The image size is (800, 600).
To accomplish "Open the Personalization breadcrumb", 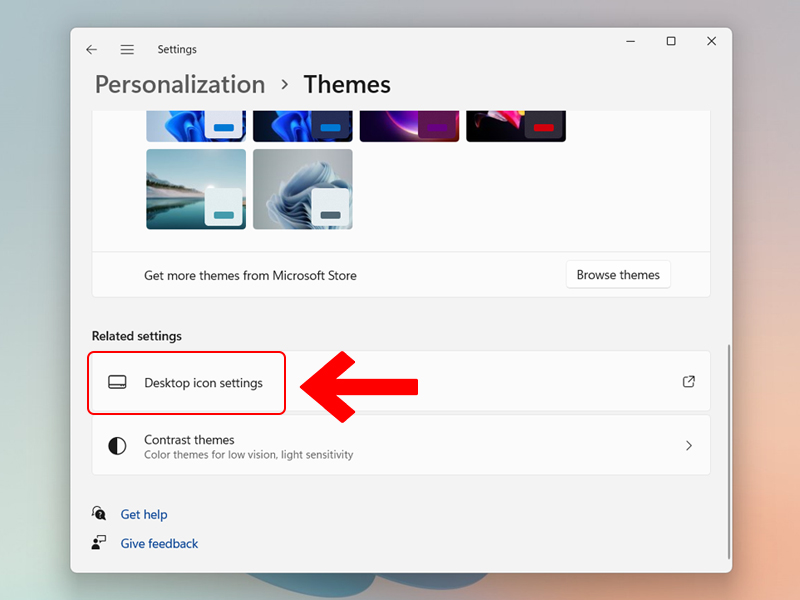I will coord(179,85).
